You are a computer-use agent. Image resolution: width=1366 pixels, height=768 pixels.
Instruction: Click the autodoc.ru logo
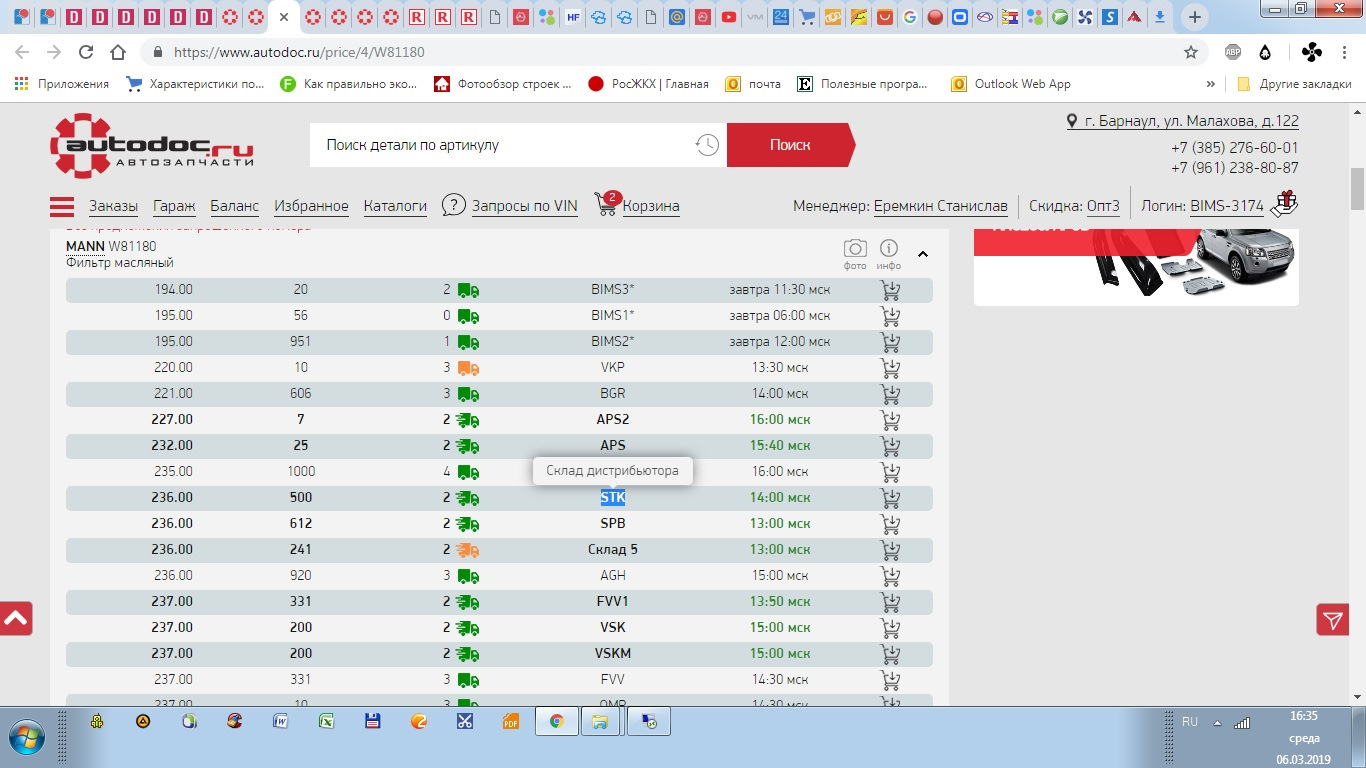(x=152, y=146)
